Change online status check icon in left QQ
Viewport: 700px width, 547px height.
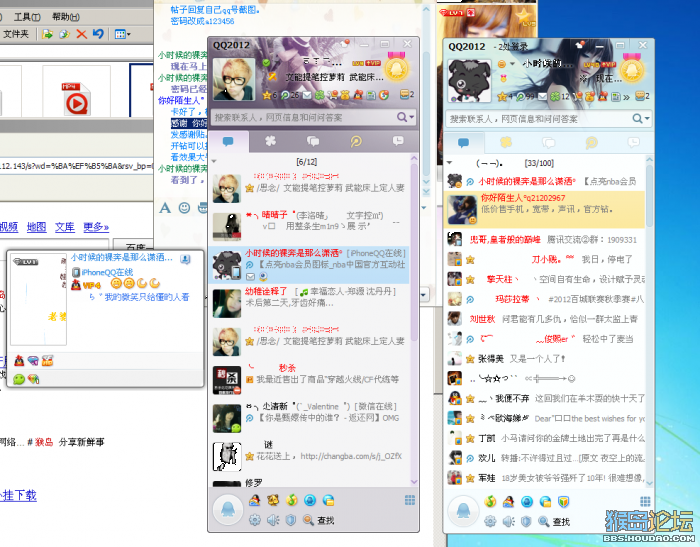[x=267, y=63]
